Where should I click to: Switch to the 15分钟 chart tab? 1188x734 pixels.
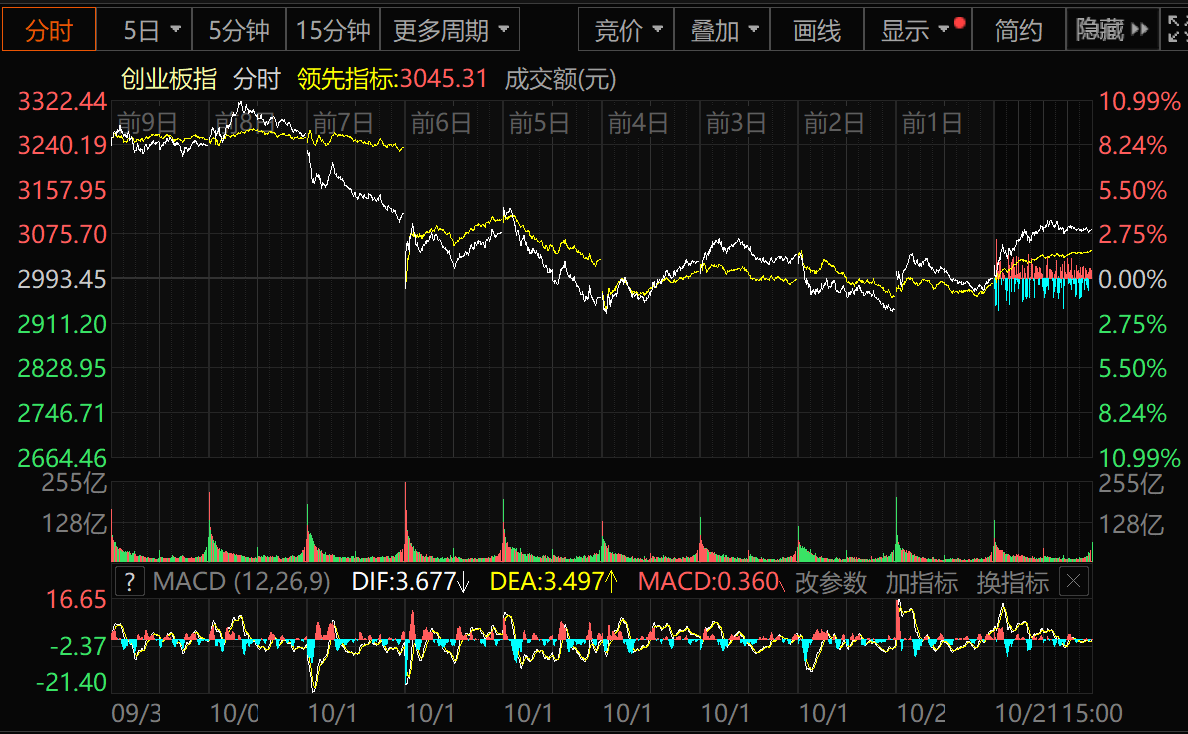[x=333, y=30]
